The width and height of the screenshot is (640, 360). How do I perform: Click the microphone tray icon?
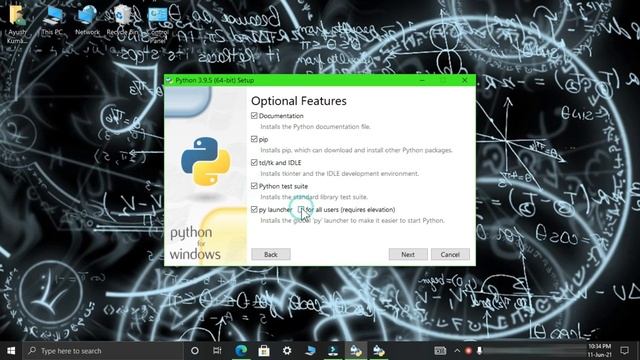(x=479, y=351)
